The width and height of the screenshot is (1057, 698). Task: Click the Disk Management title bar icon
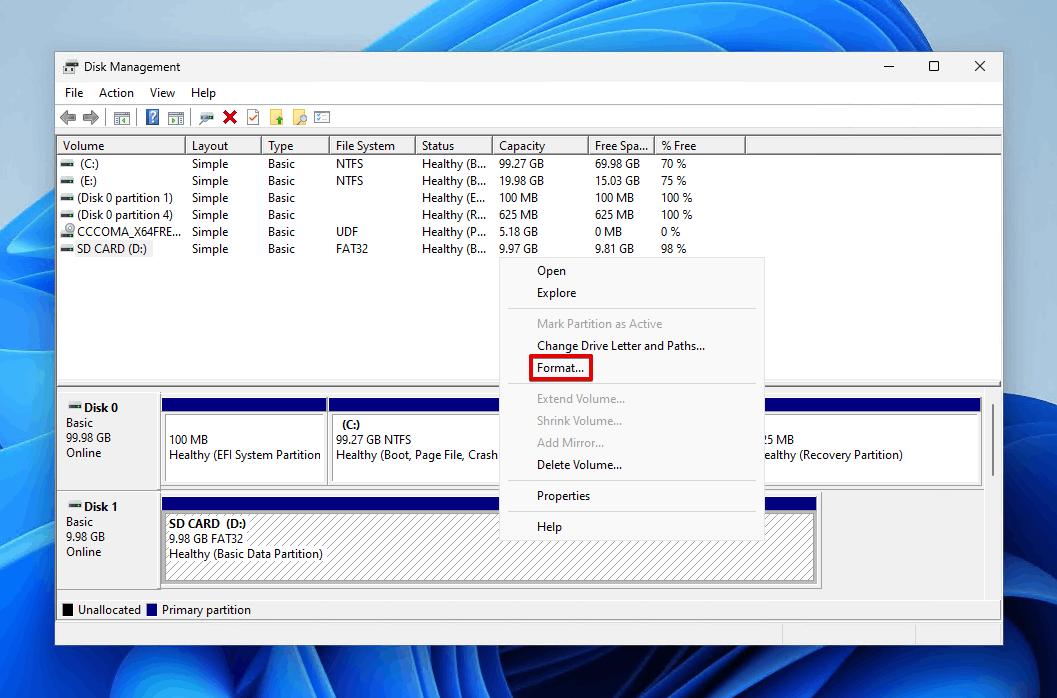pyautogui.click(x=70, y=67)
